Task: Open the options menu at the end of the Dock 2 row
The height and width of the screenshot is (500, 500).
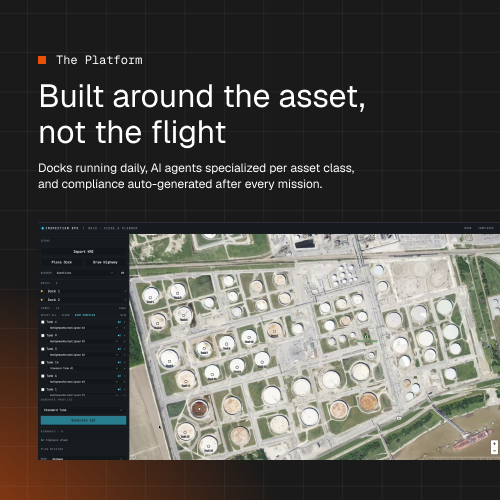Action: click(125, 300)
